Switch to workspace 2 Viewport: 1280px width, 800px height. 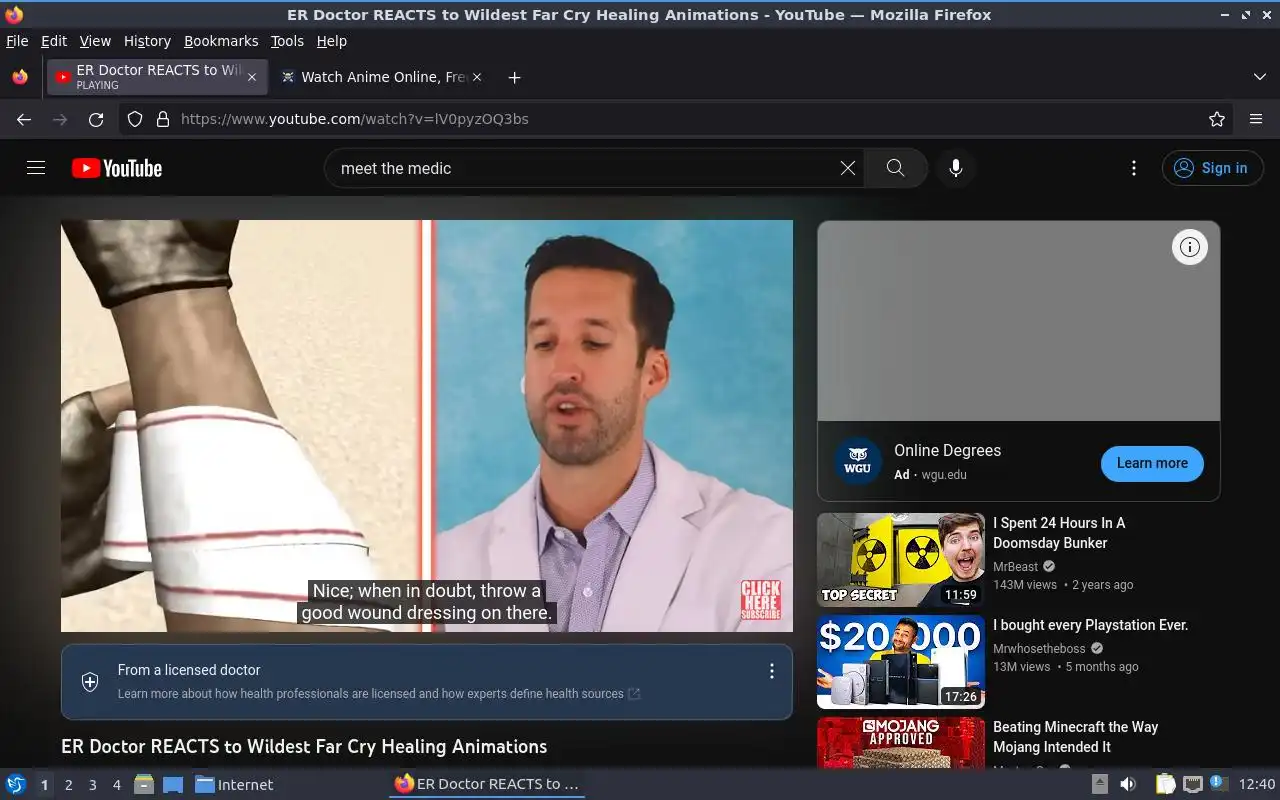point(68,785)
